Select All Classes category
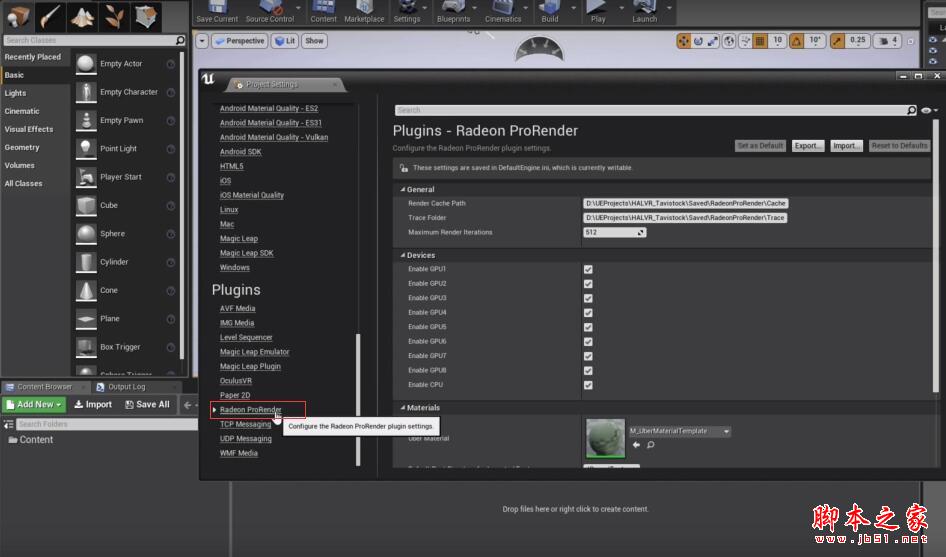The image size is (946, 557). (x=24, y=183)
